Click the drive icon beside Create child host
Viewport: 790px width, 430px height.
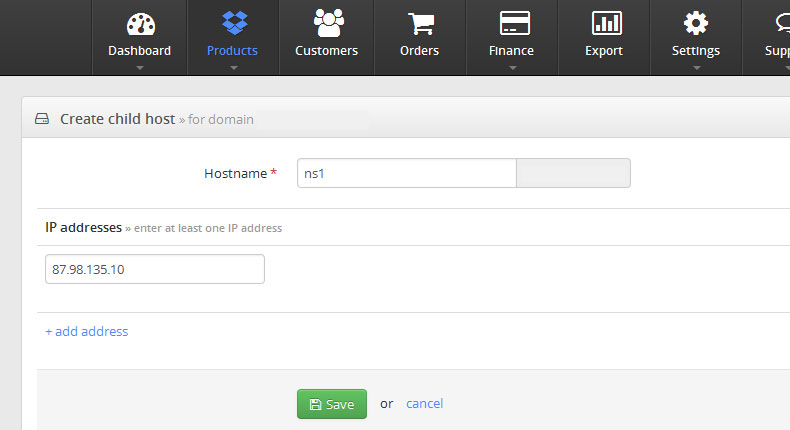(x=42, y=119)
